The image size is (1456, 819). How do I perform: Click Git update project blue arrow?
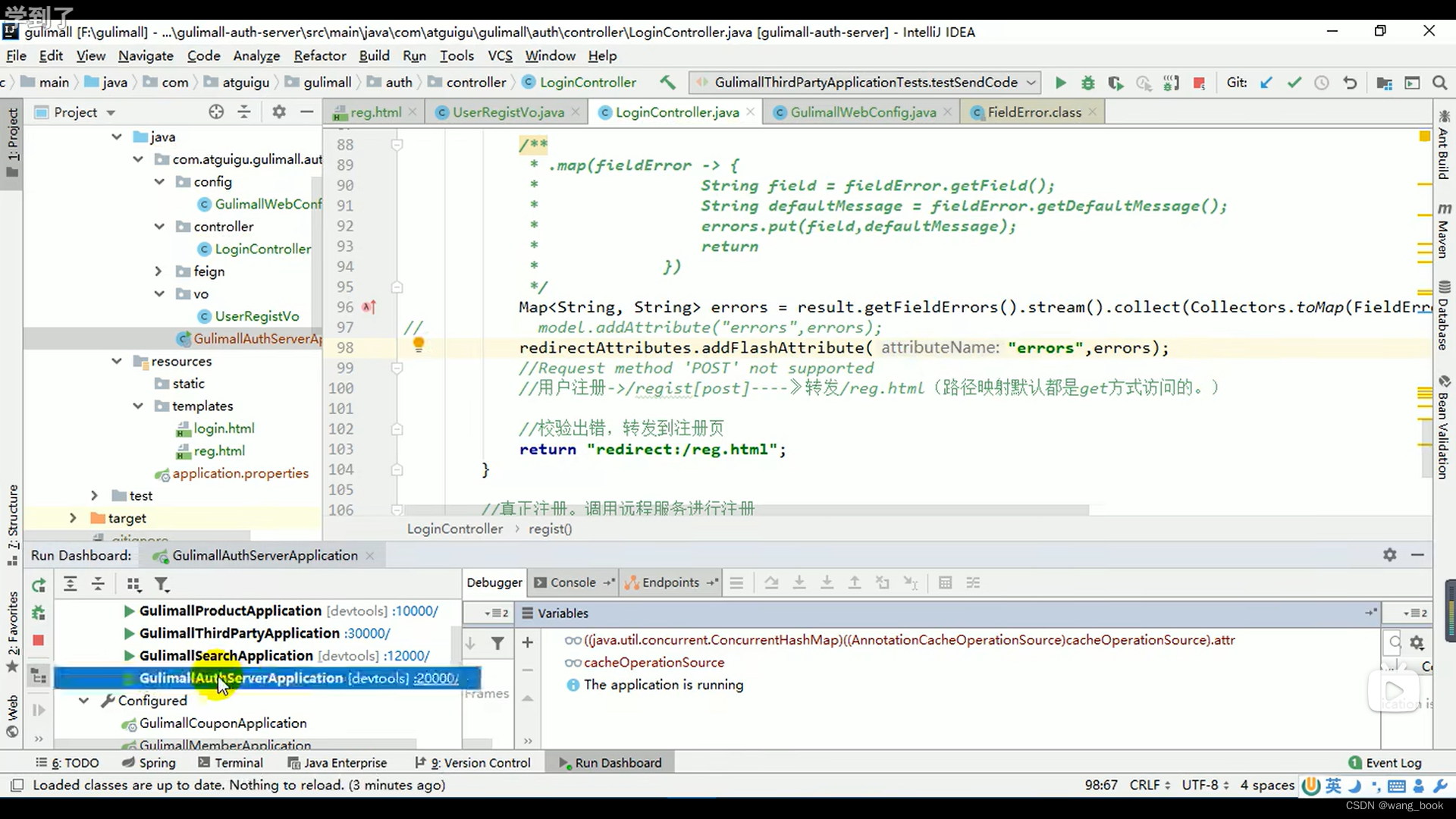(1266, 83)
